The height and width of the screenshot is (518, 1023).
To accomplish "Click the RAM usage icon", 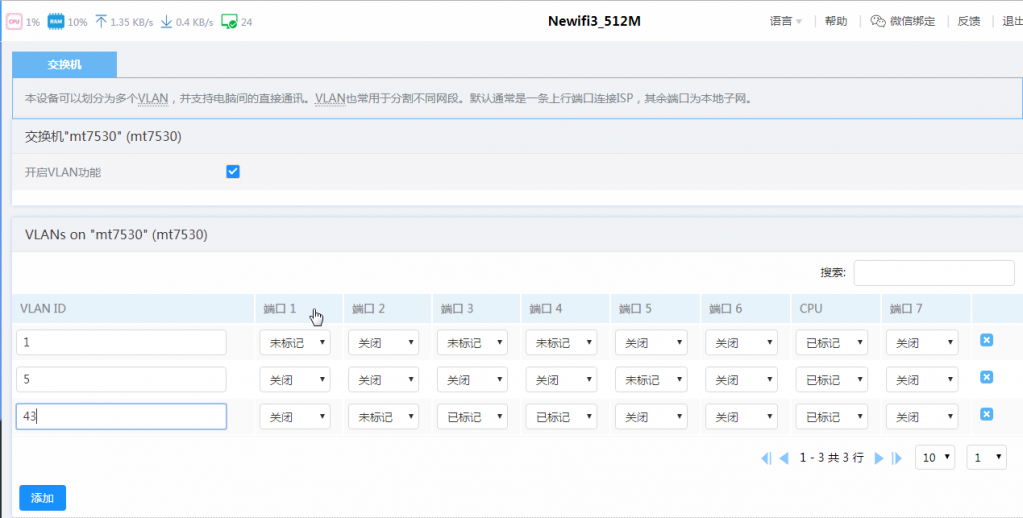I will [56, 22].
